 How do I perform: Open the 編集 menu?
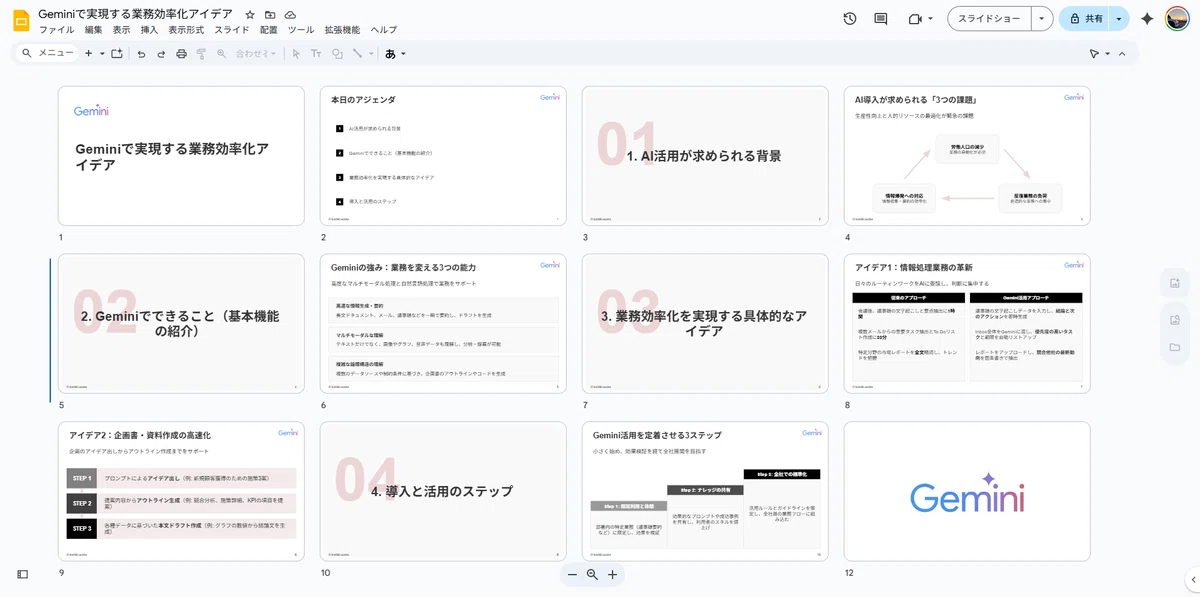(94, 30)
